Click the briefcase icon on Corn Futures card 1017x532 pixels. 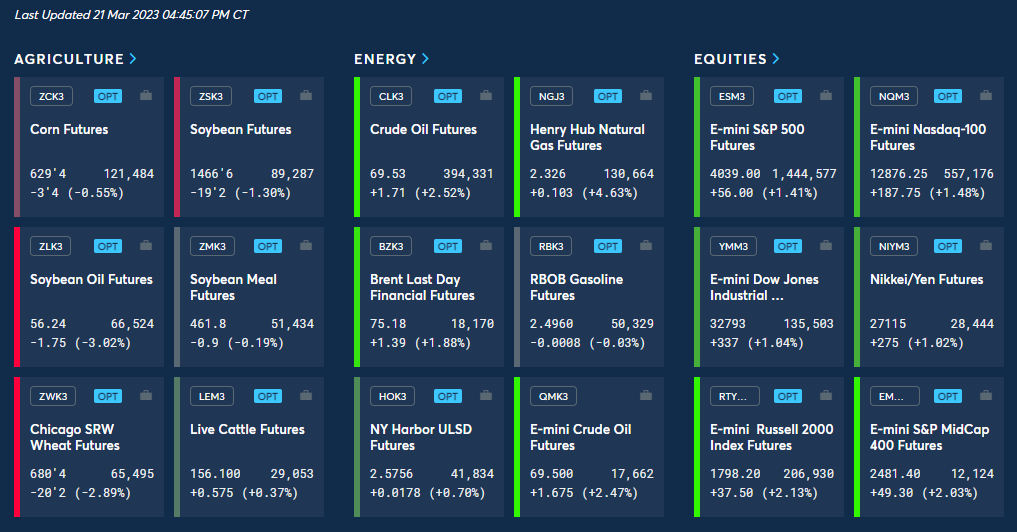coord(146,95)
